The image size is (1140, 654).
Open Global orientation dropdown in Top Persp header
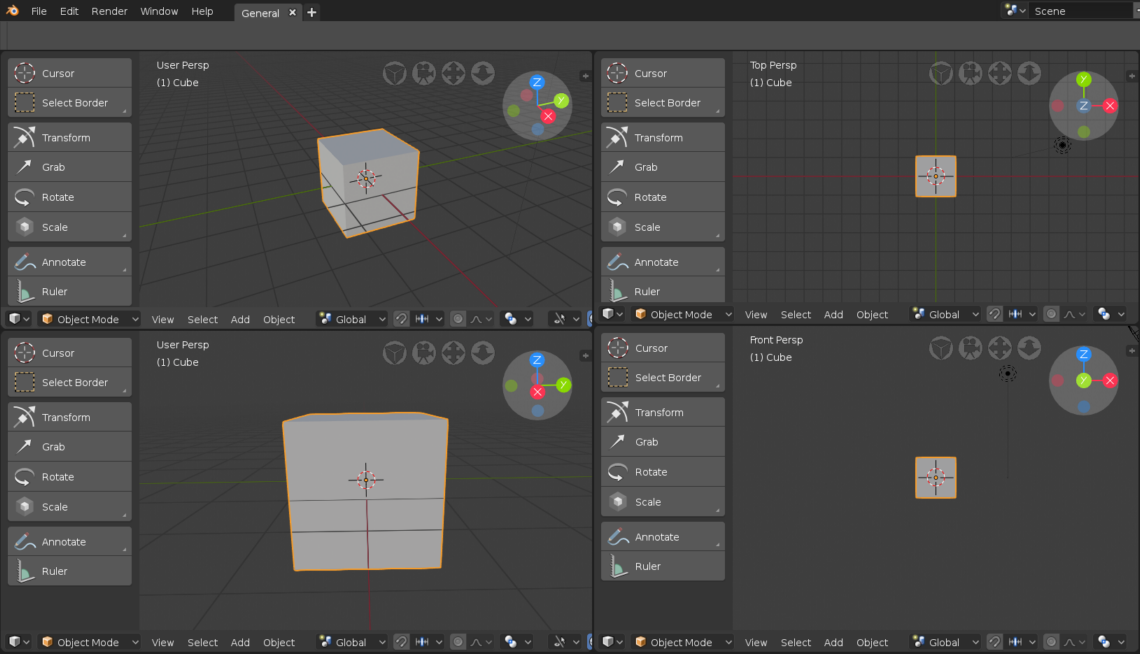945,314
